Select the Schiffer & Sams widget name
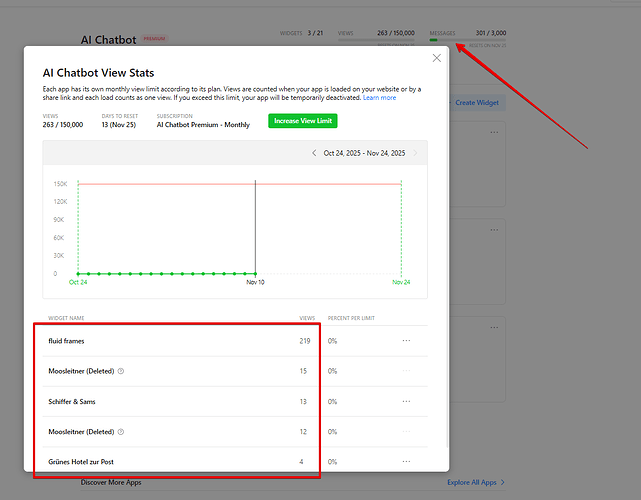 (72, 401)
